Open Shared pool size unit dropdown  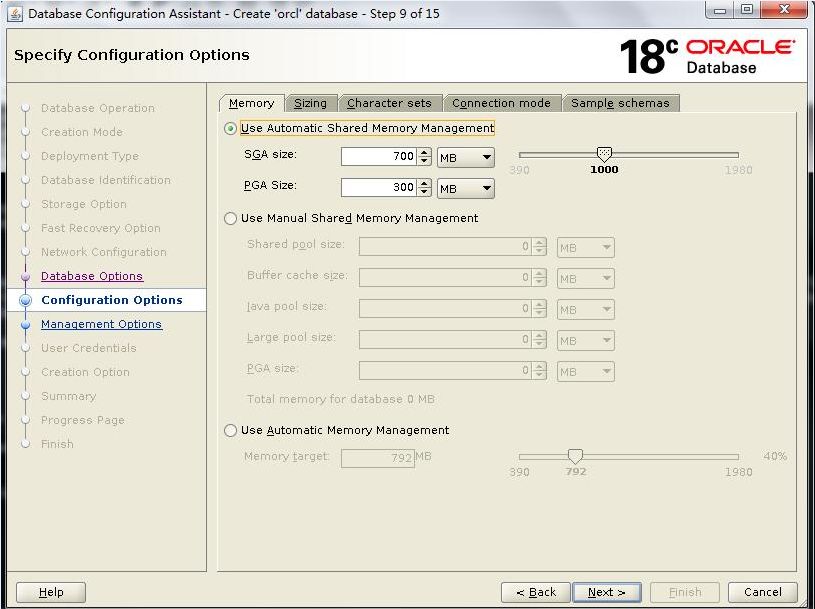click(586, 248)
